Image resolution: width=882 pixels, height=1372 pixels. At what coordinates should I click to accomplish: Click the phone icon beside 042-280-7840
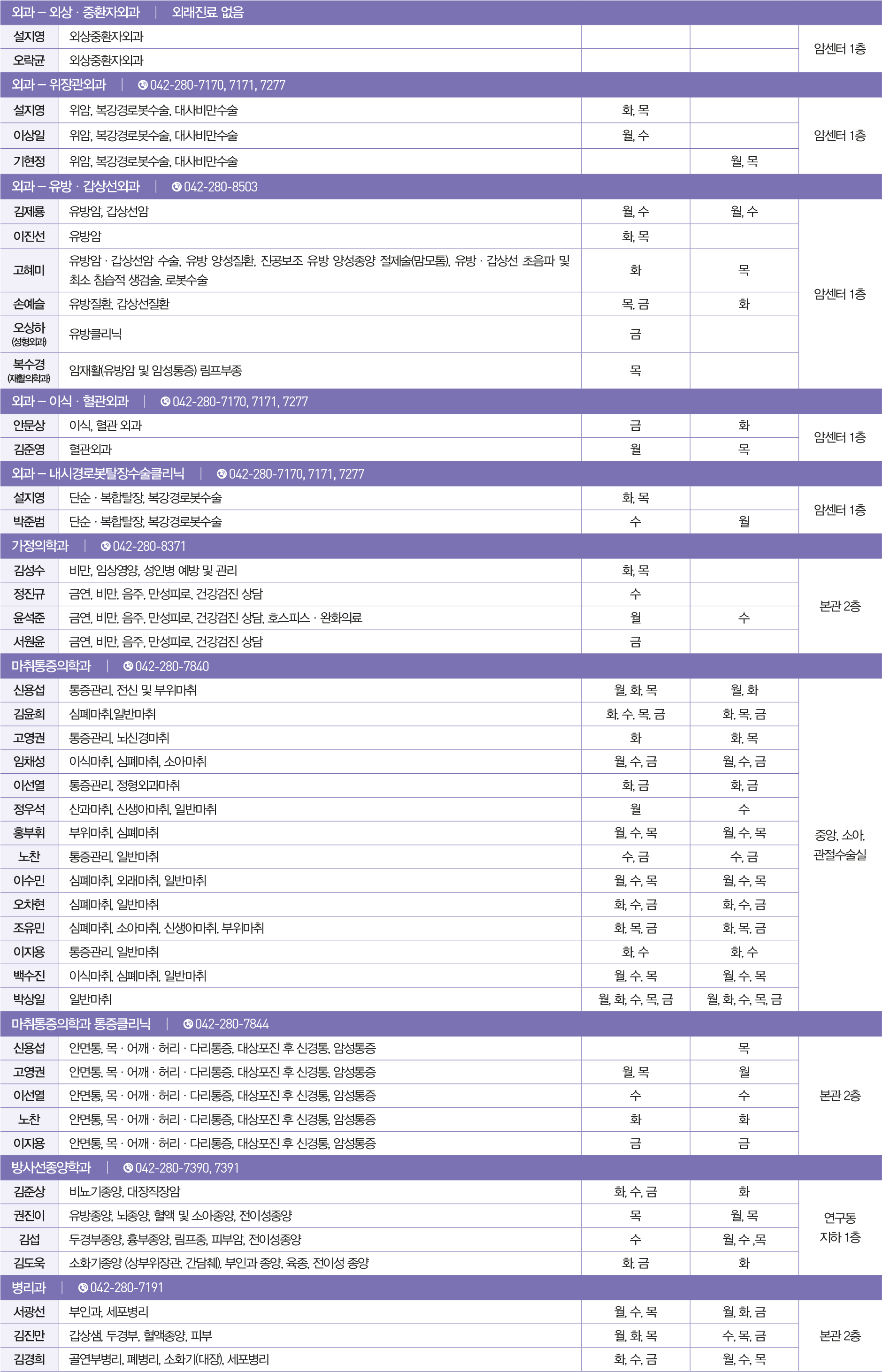pos(128,666)
